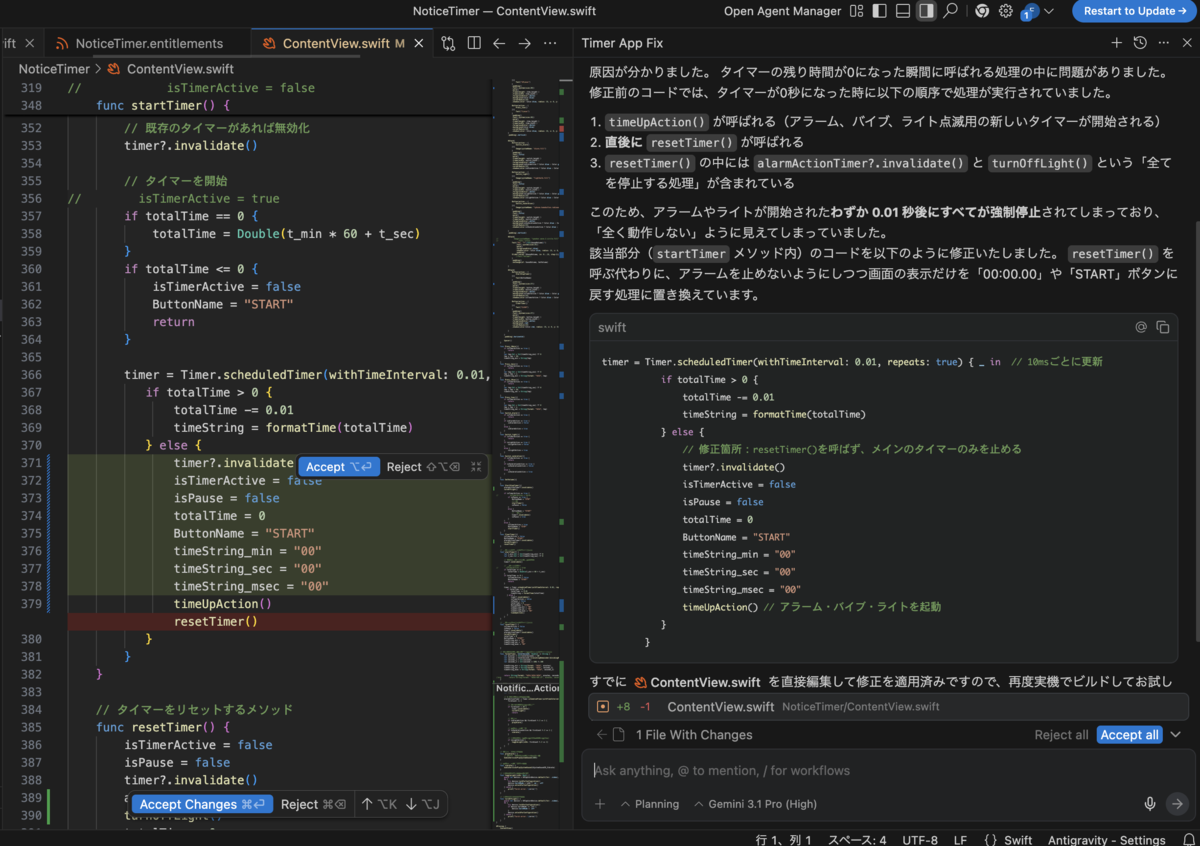Open chat history clock icon
This screenshot has width=1200, height=846.
coord(1140,43)
